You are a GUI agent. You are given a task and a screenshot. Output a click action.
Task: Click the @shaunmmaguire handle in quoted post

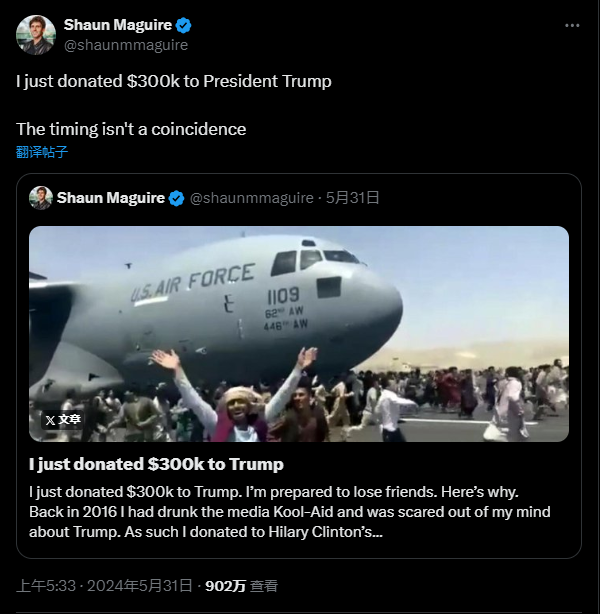click(254, 198)
